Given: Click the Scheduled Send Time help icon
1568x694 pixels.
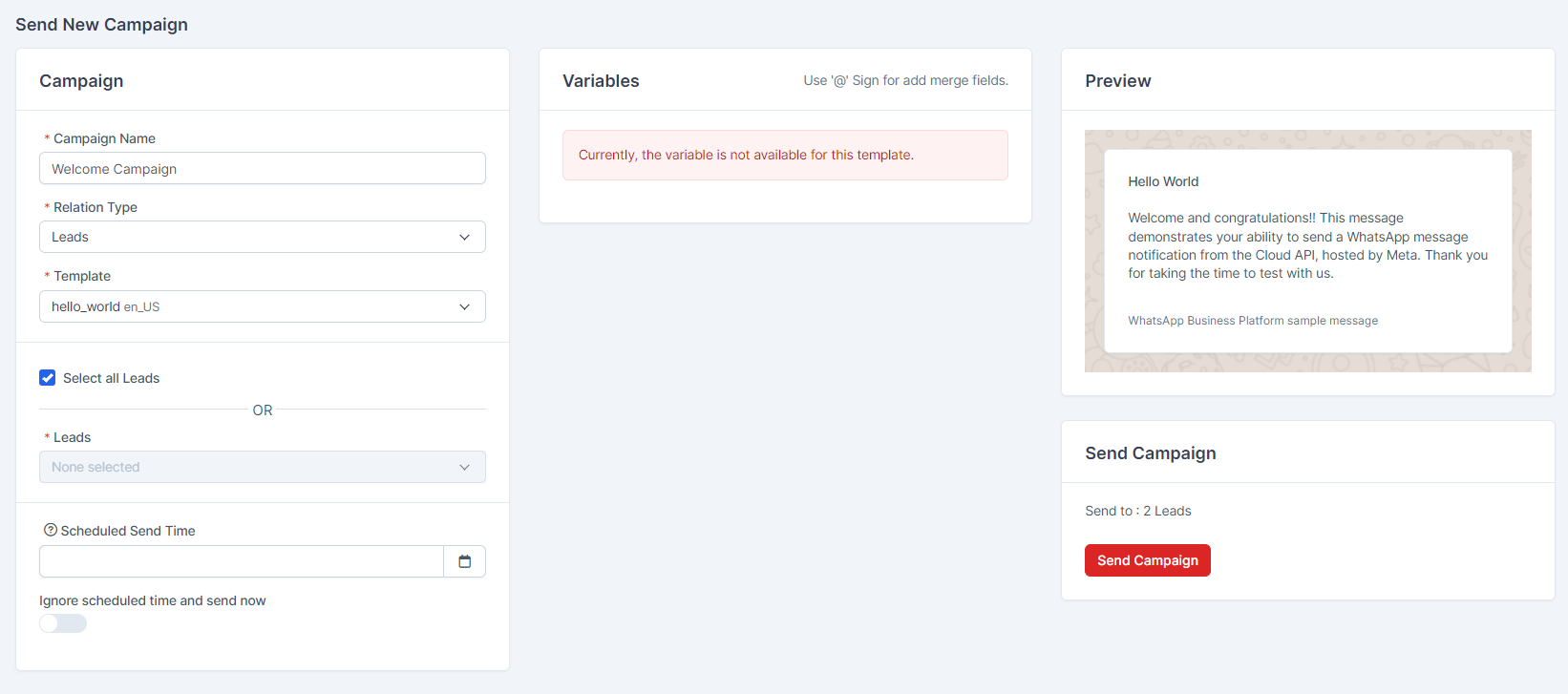Looking at the screenshot, I should (x=51, y=530).
